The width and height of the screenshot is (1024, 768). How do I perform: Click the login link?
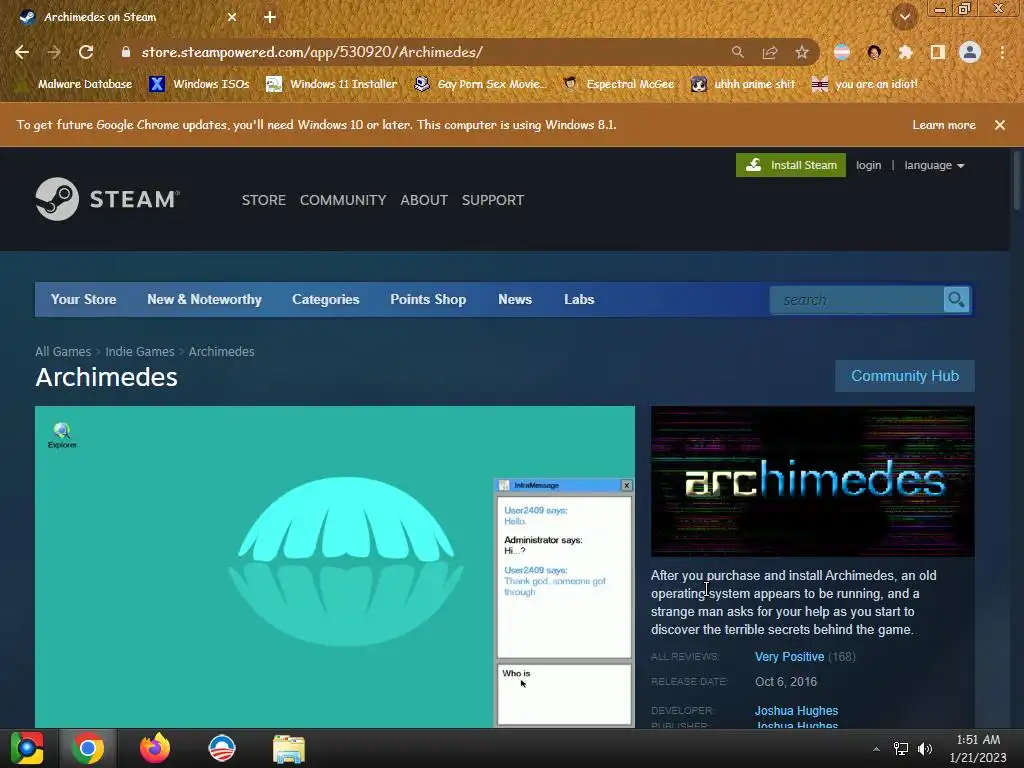(869, 165)
